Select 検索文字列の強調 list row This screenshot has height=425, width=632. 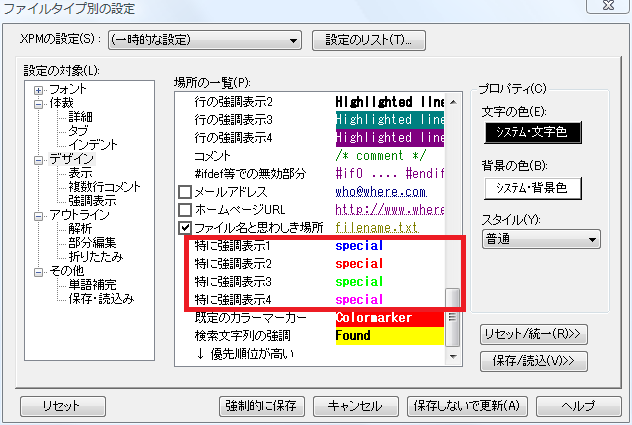pos(310,335)
